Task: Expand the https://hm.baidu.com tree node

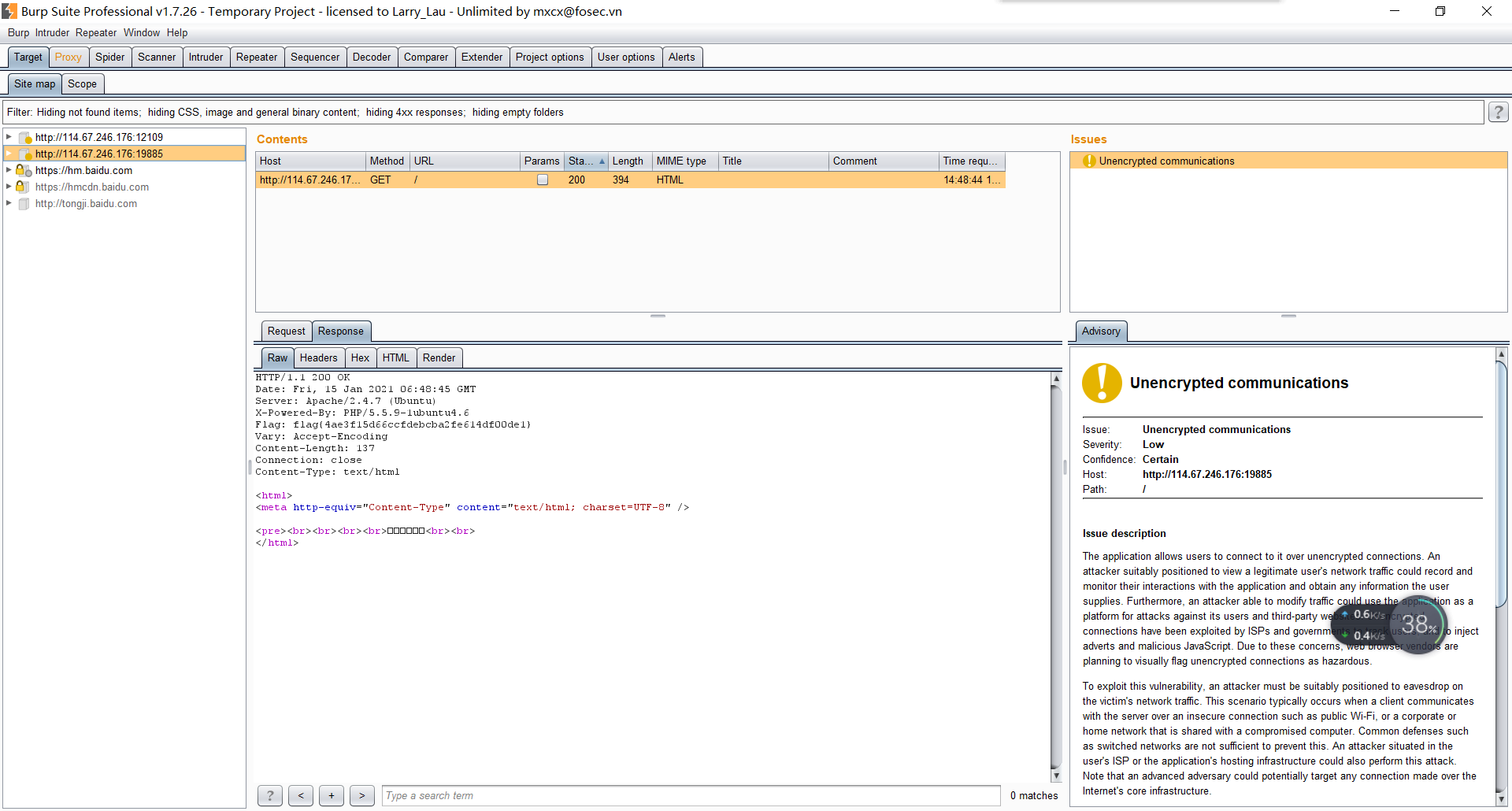Action: pos(9,170)
